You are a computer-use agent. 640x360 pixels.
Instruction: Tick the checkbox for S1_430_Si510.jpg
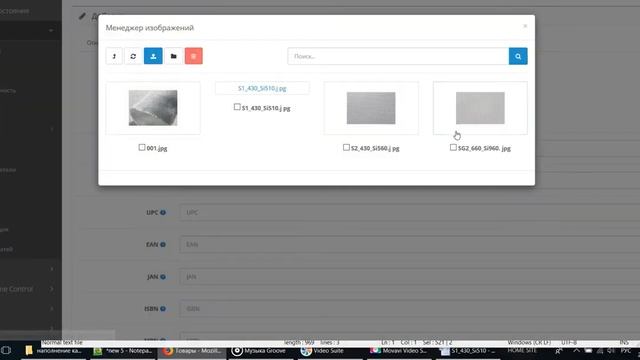tap(237, 107)
